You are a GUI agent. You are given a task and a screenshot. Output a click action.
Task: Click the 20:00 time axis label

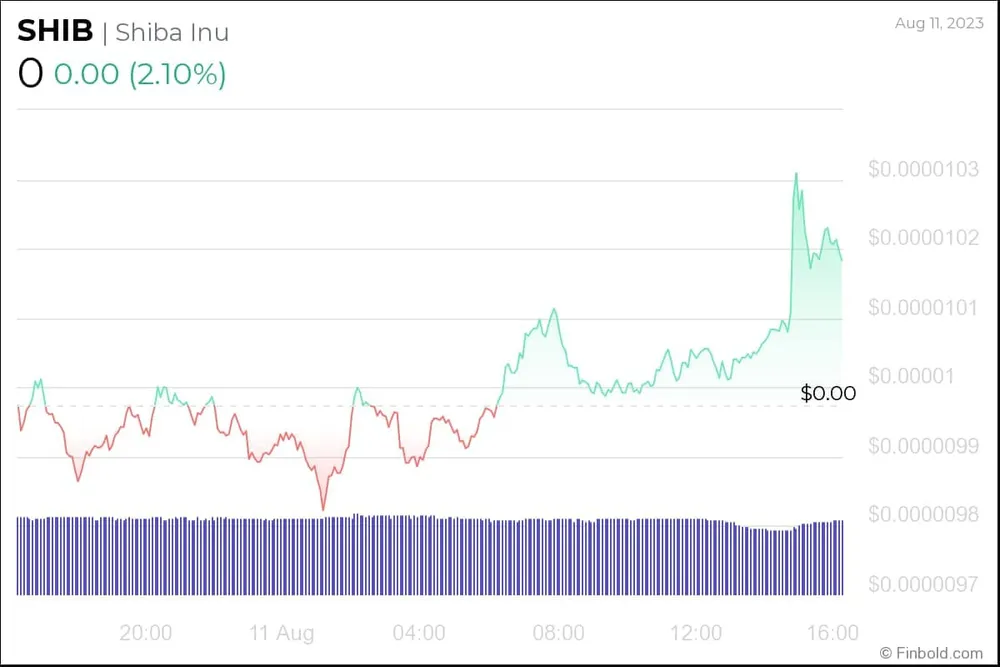coord(145,633)
